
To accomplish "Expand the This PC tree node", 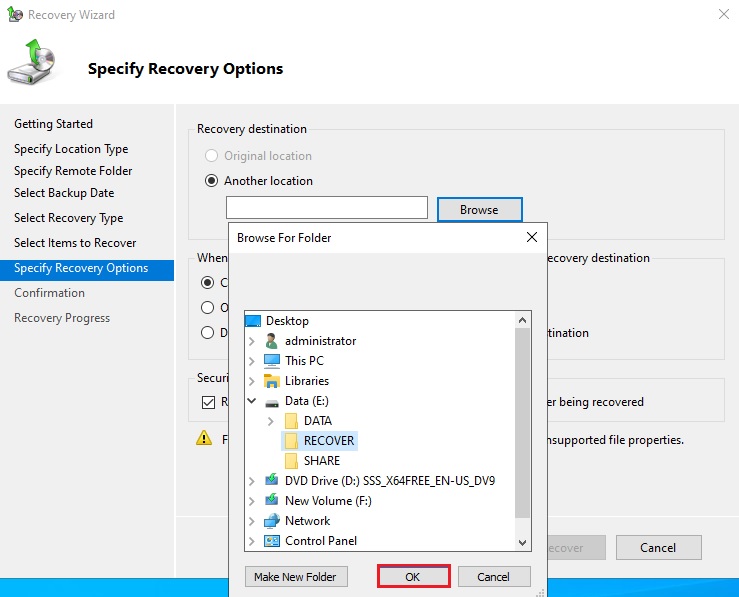I will 251,361.
